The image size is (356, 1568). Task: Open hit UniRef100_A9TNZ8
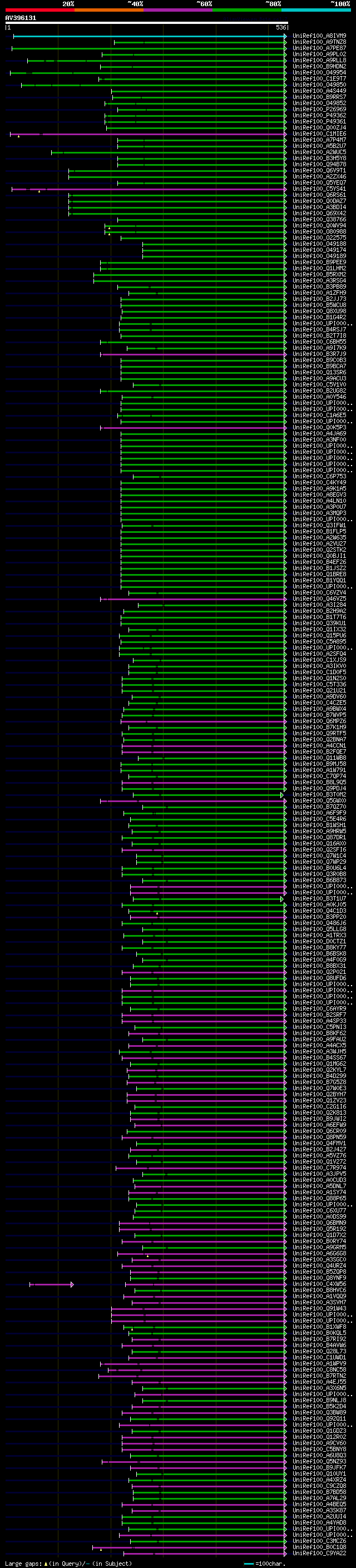point(319,42)
